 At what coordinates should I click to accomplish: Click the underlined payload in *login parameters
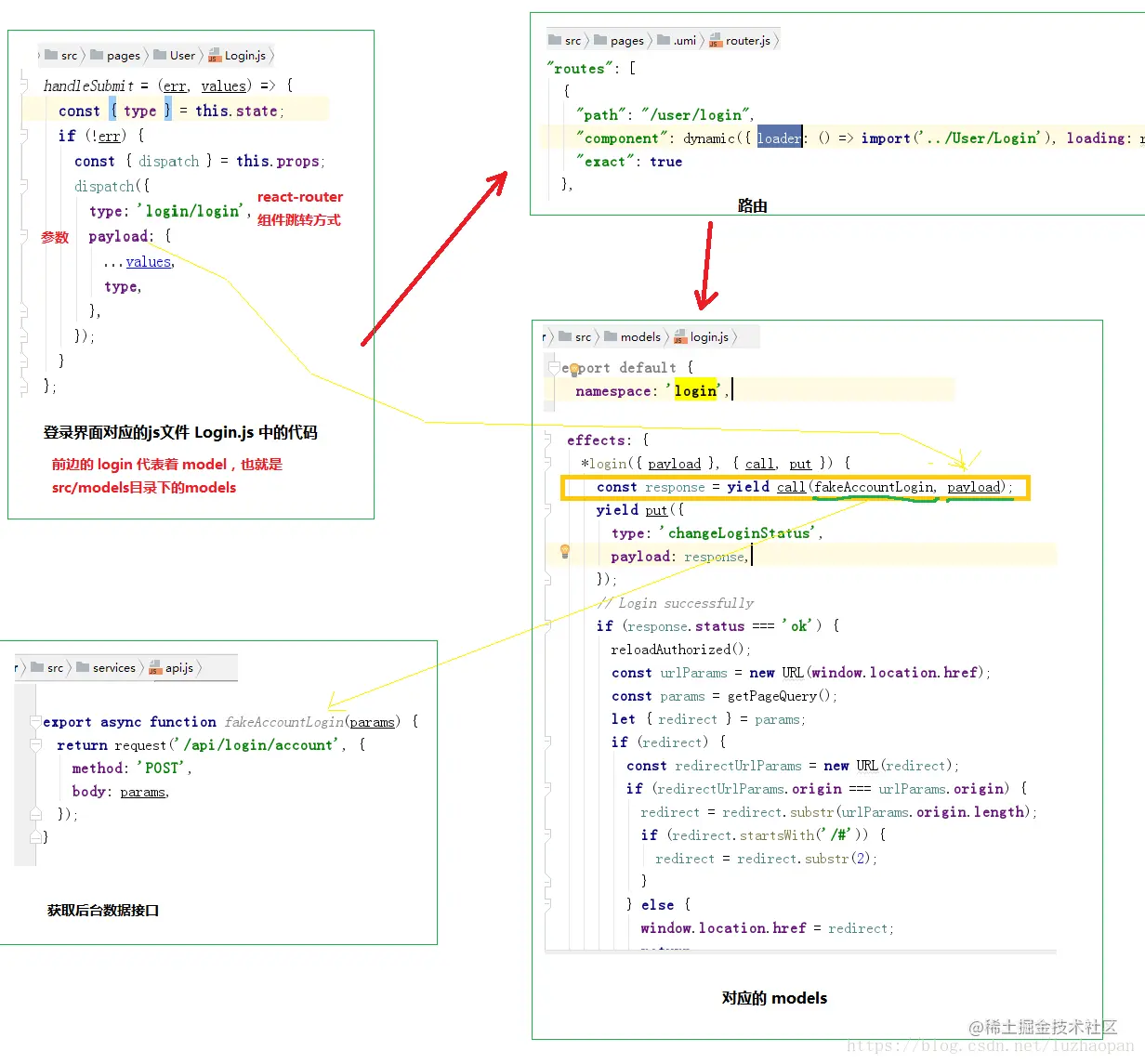(x=675, y=464)
